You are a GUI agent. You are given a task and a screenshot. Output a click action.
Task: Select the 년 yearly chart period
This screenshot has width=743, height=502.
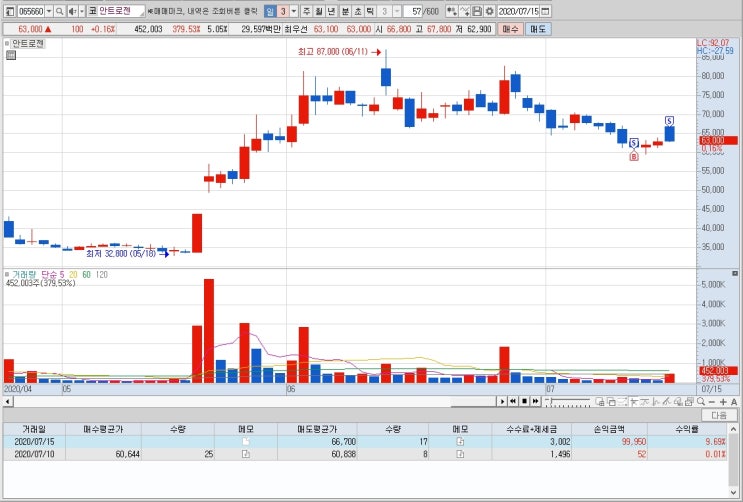click(x=331, y=11)
